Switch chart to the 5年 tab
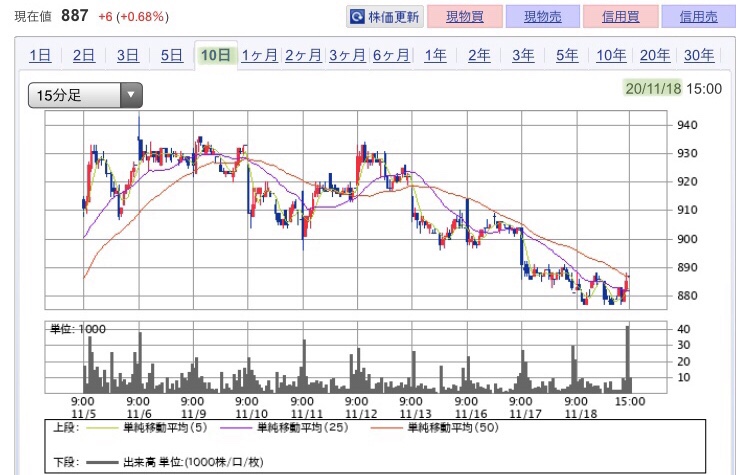The width and height of the screenshot is (743, 475). (x=567, y=55)
